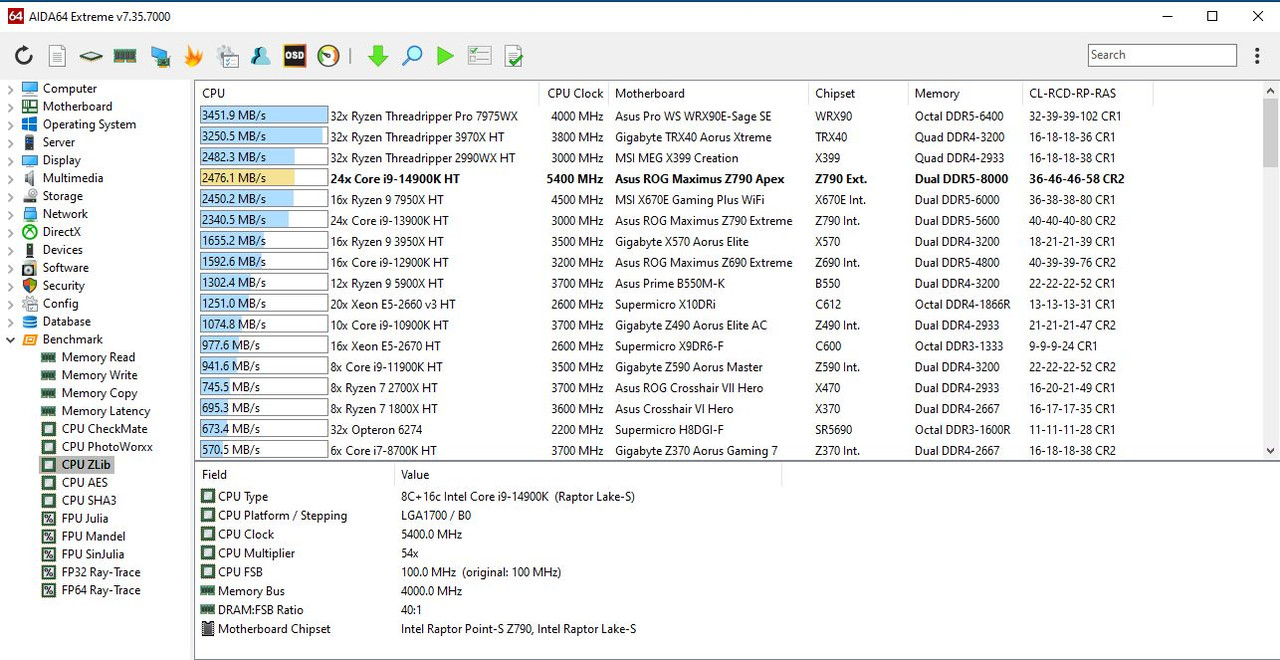1280x660 pixels.
Task: Select Config in the tree
Action: tap(60, 304)
